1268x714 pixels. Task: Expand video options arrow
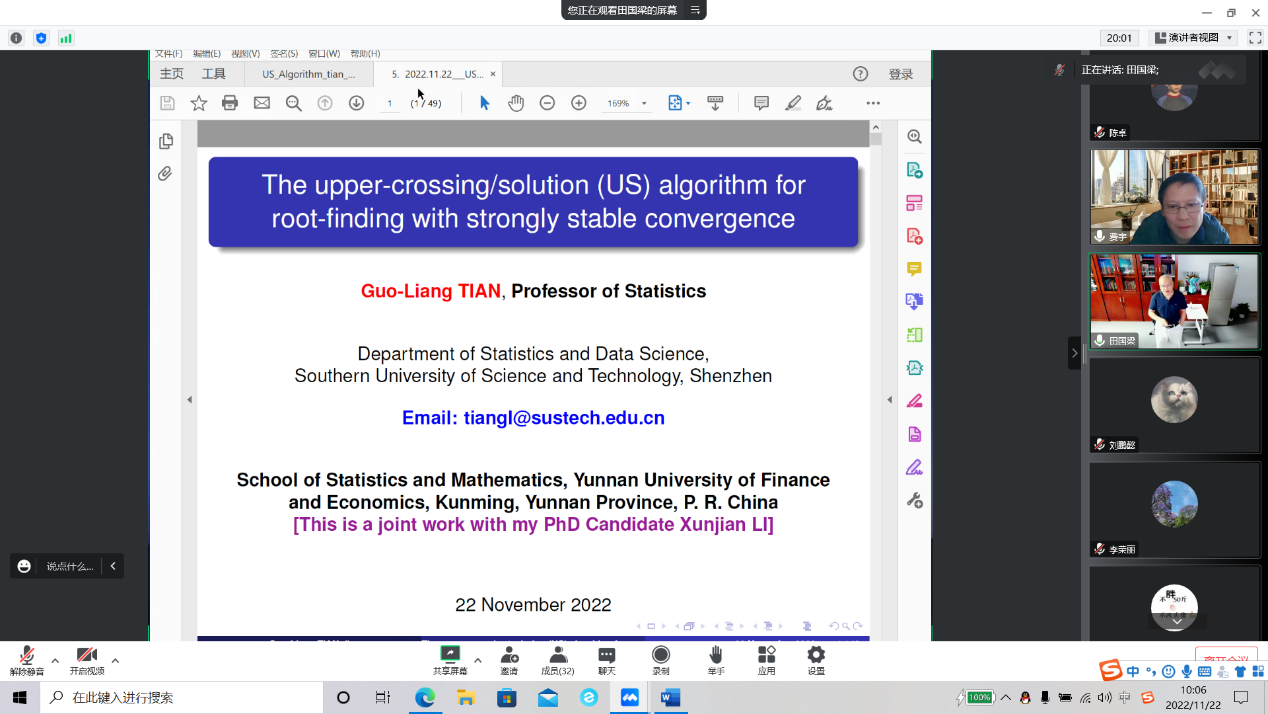115,660
